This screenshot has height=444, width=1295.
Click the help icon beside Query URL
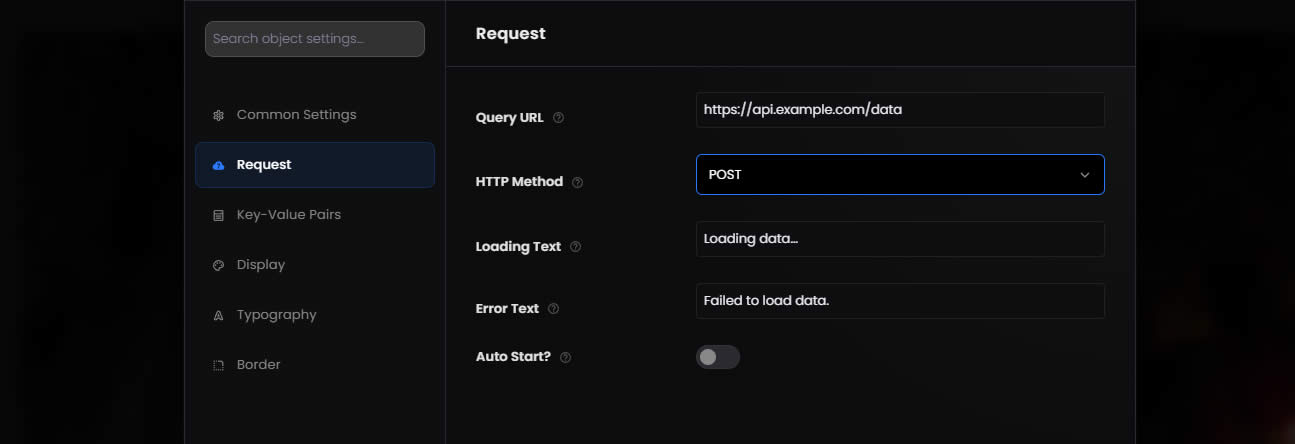pyautogui.click(x=558, y=117)
